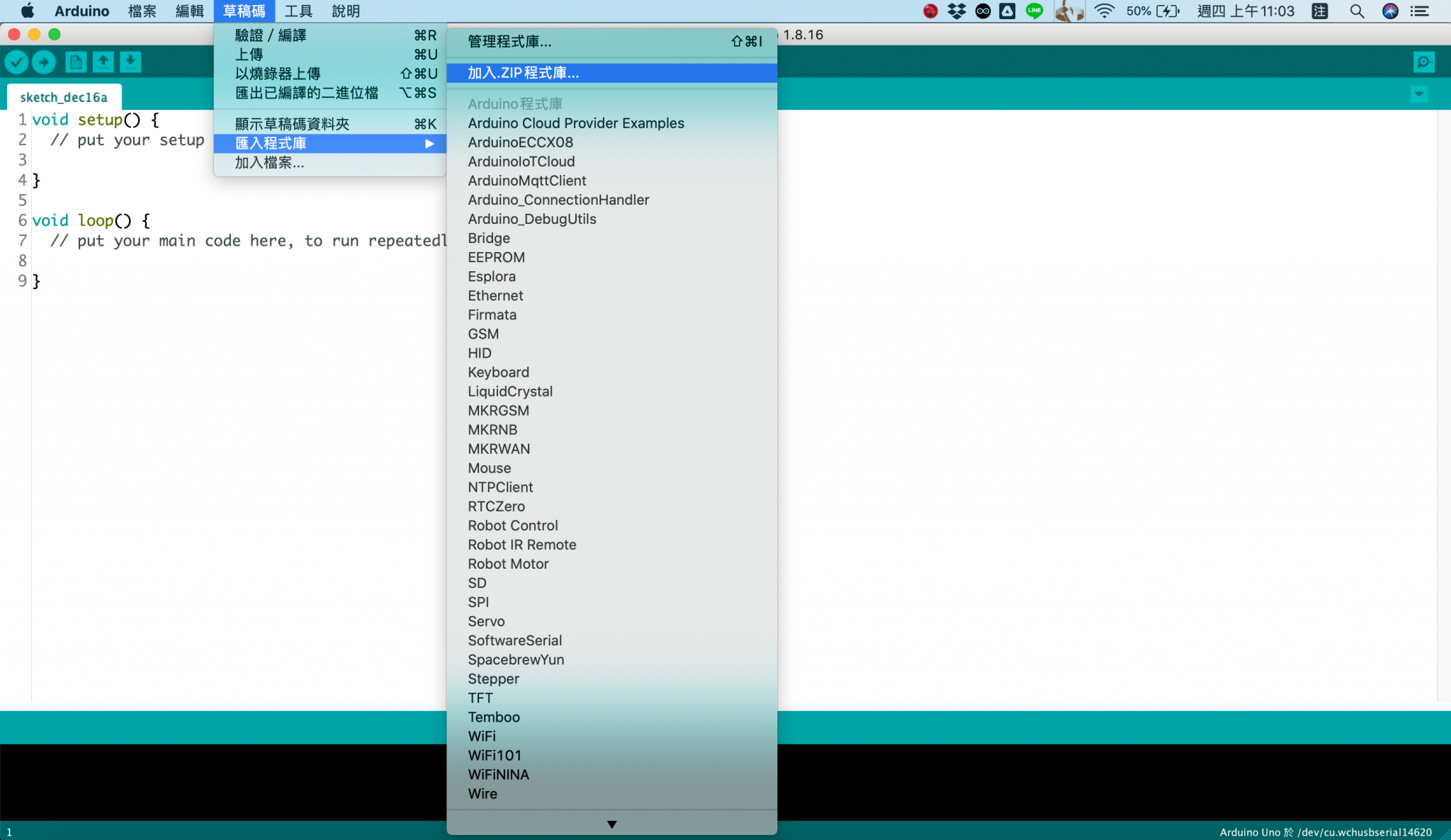The width and height of the screenshot is (1451, 840).
Task: Open the Serial Monitor icon
Action: coord(1424,62)
